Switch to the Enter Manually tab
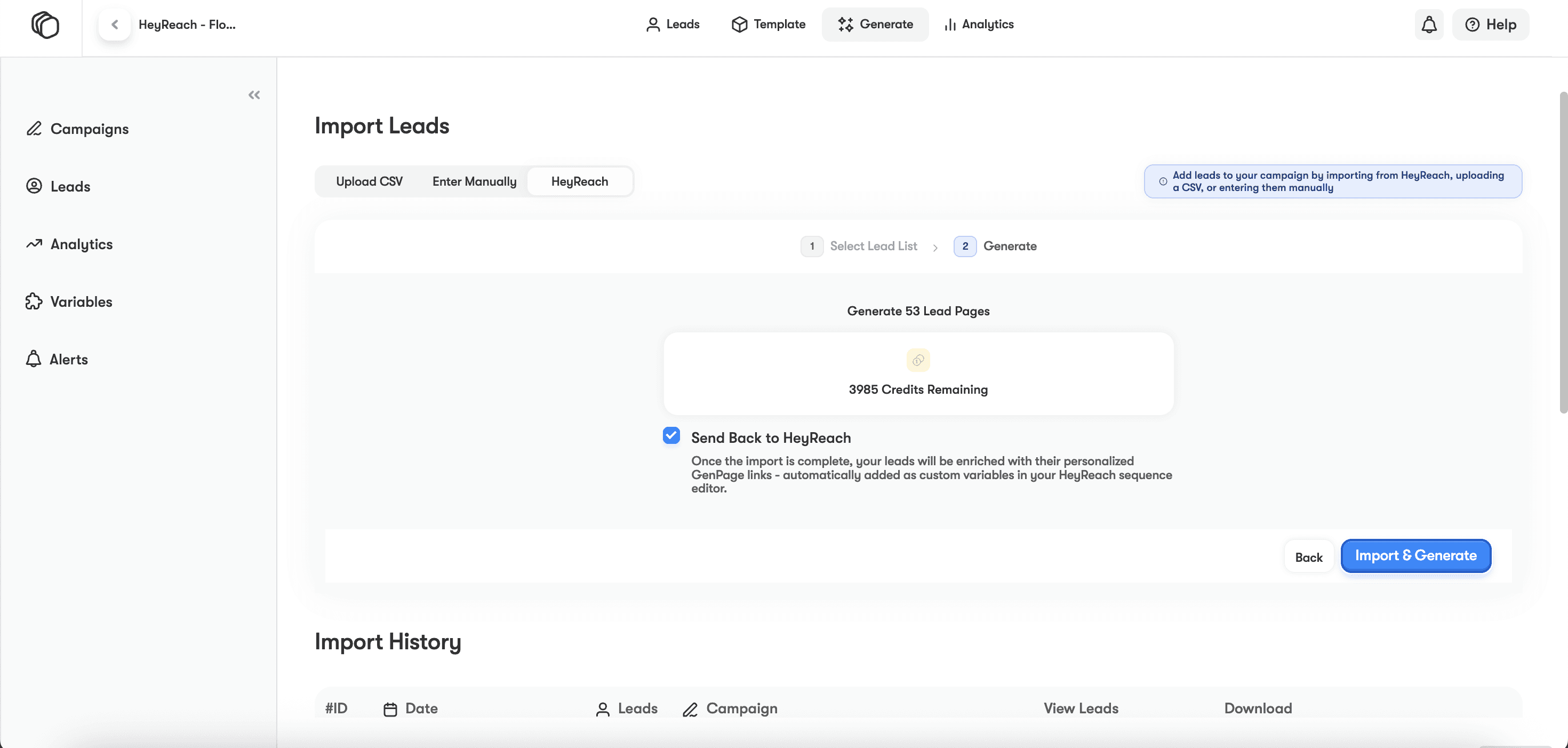This screenshot has height=748, width=1568. coord(474,181)
